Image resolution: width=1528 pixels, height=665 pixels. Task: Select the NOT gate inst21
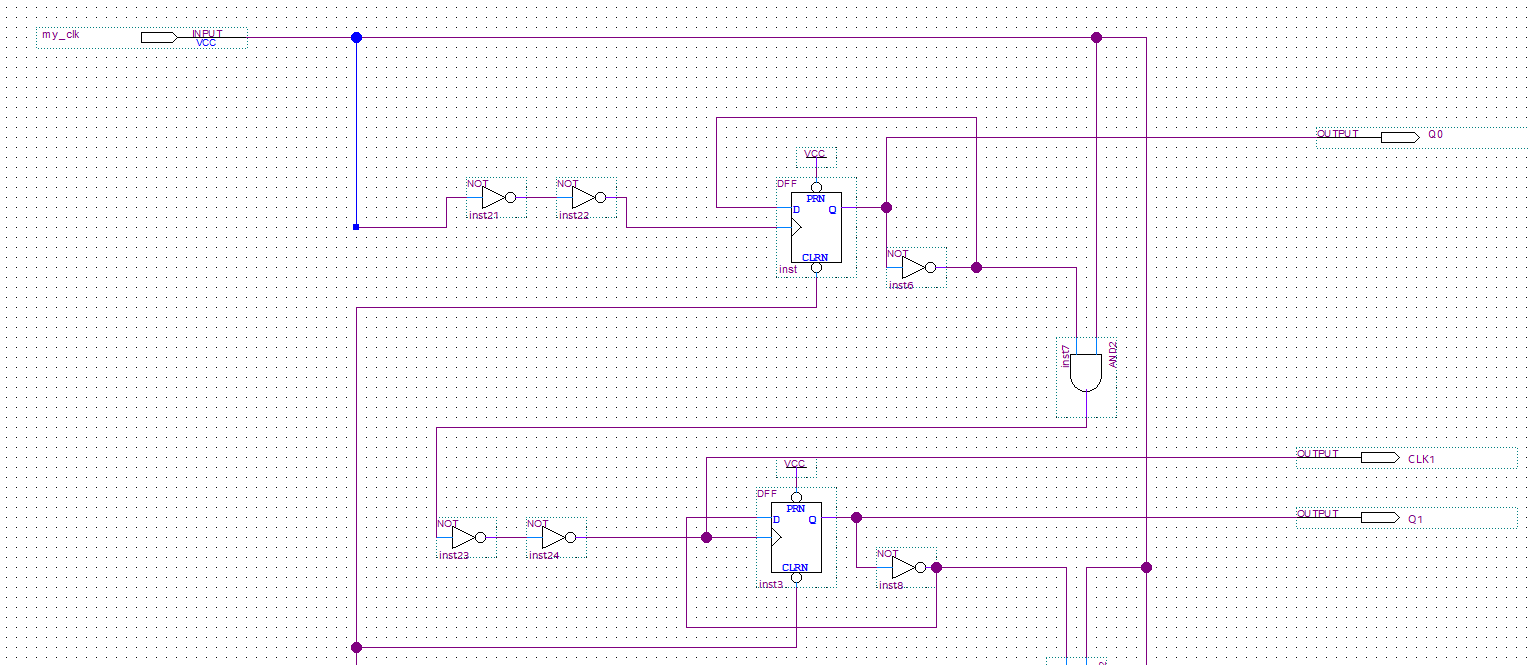pos(493,198)
